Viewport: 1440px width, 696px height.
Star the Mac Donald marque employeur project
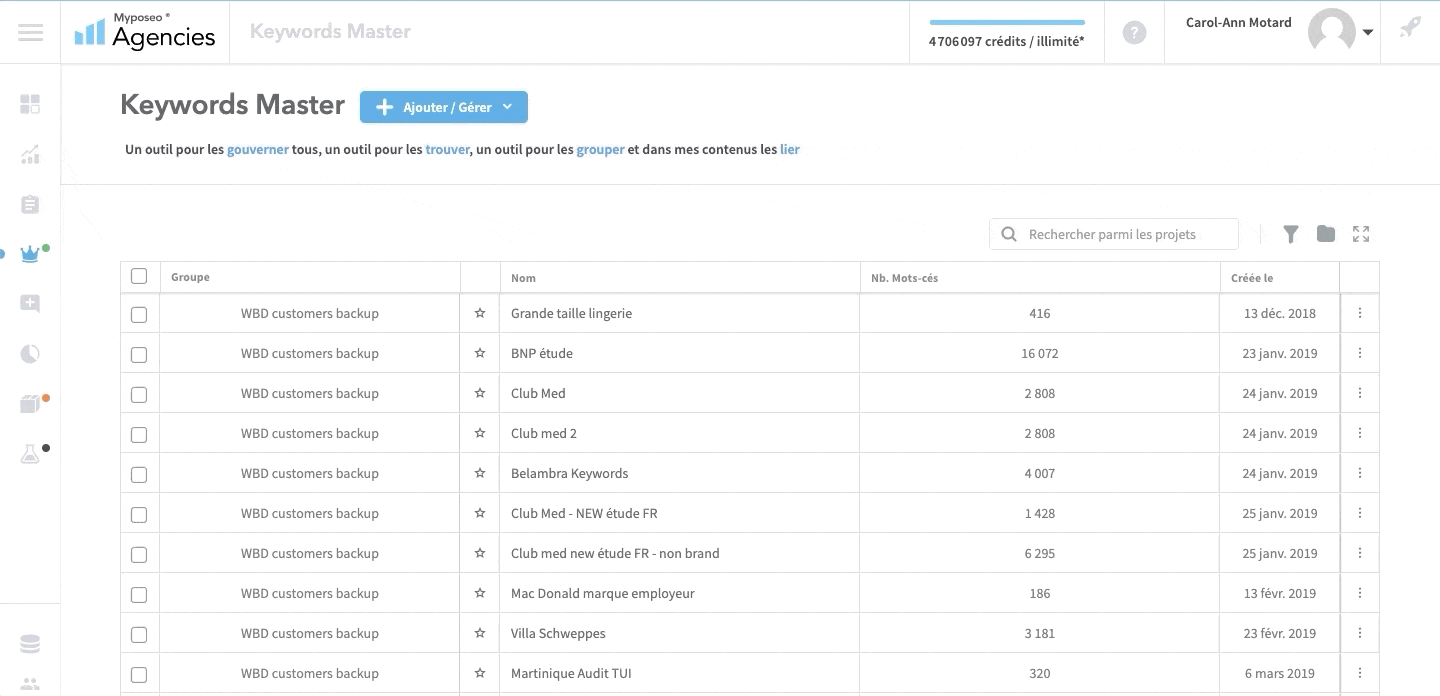(x=480, y=593)
